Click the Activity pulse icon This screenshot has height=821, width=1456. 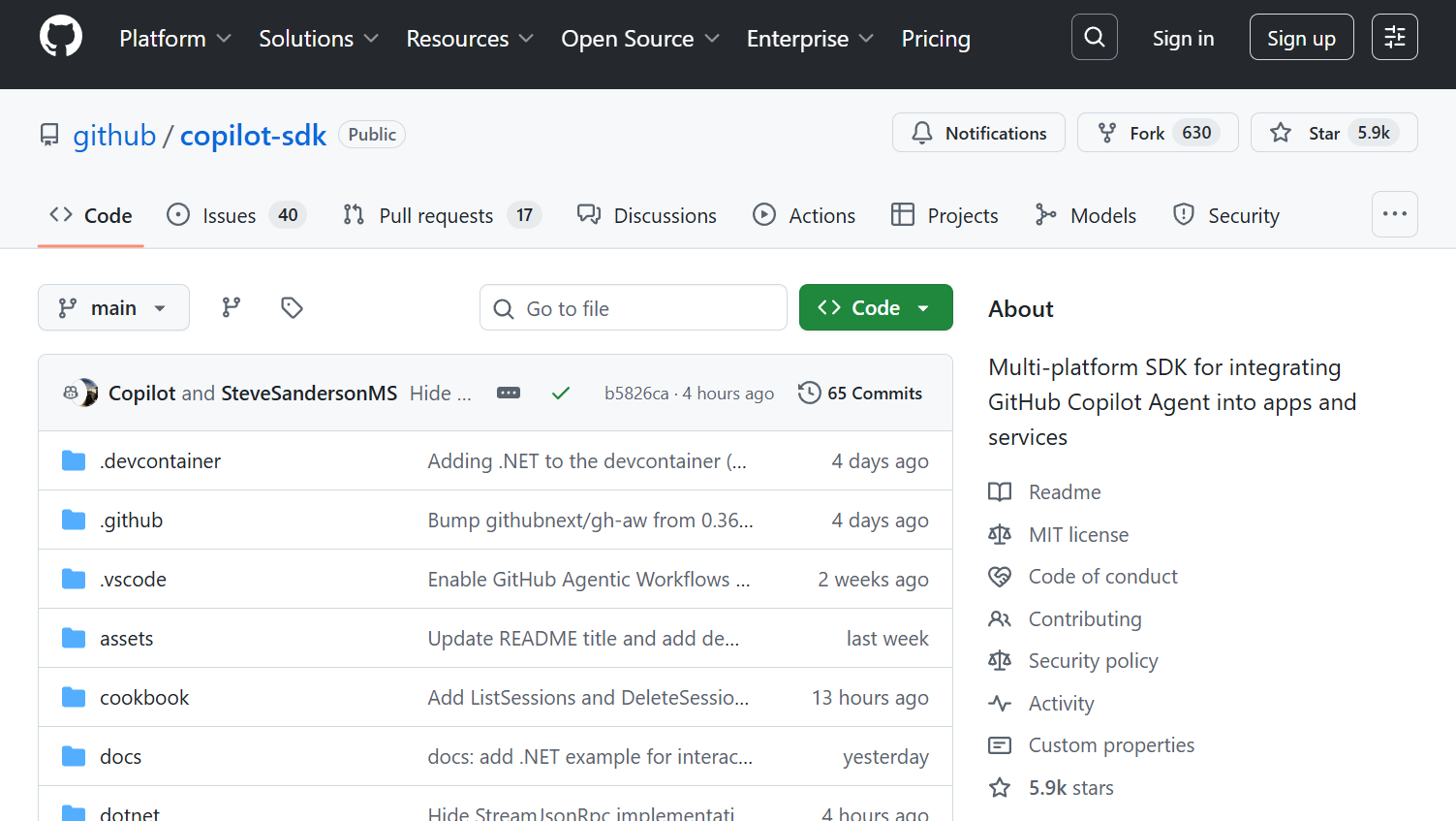tap(1000, 703)
